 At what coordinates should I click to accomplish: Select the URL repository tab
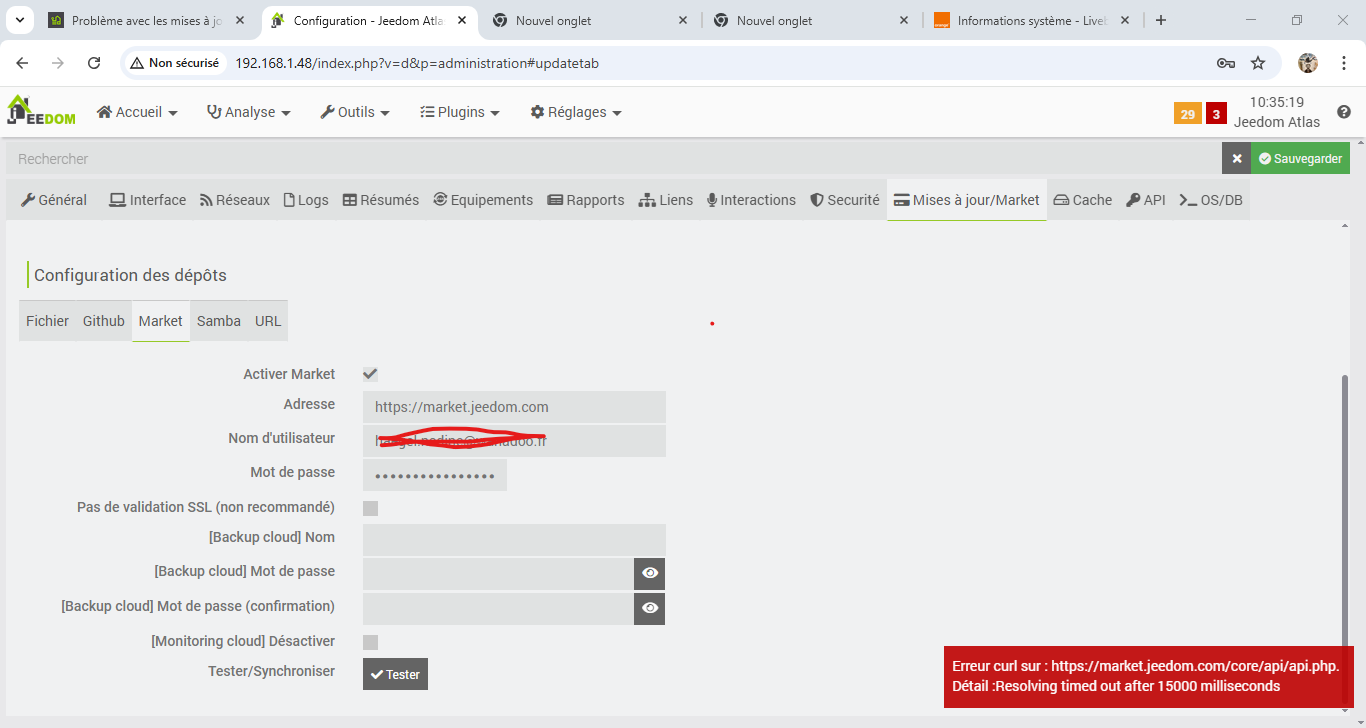pyautogui.click(x=268, y=321)
